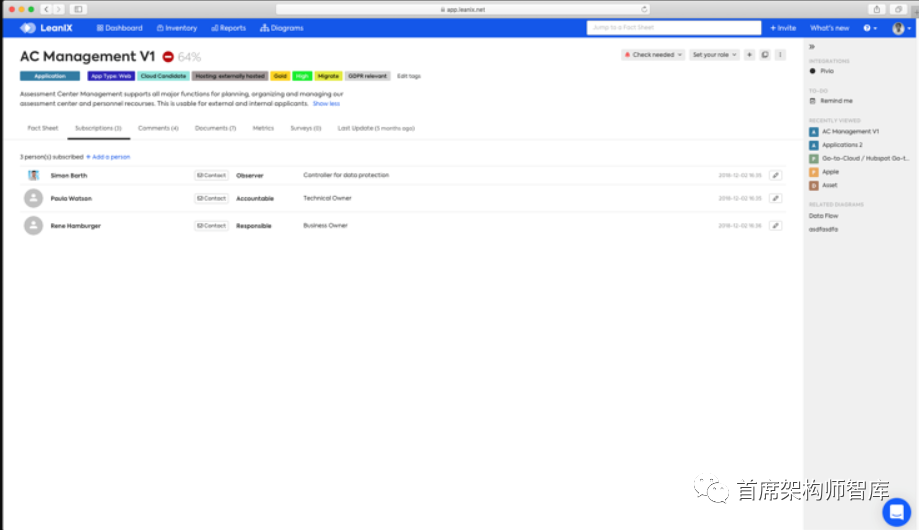This screenshot has width=919, height=530.
Task: Click Show less in description
Action: click(326, 104)
